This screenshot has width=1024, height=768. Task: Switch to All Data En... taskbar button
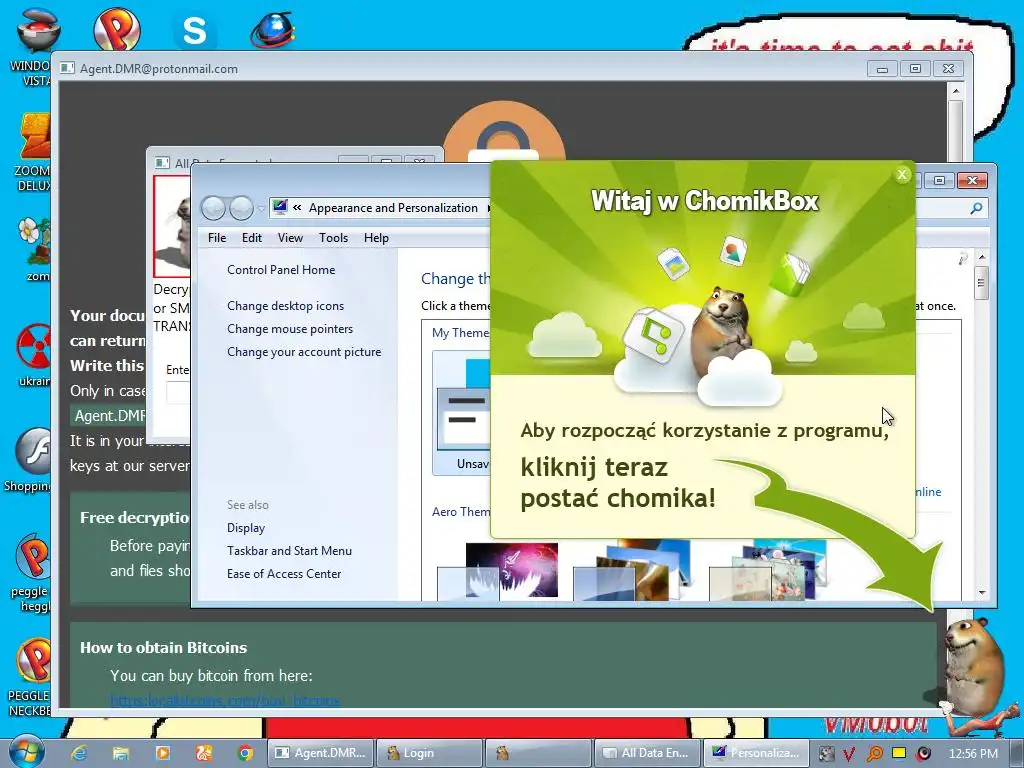[x=647, y=753]
